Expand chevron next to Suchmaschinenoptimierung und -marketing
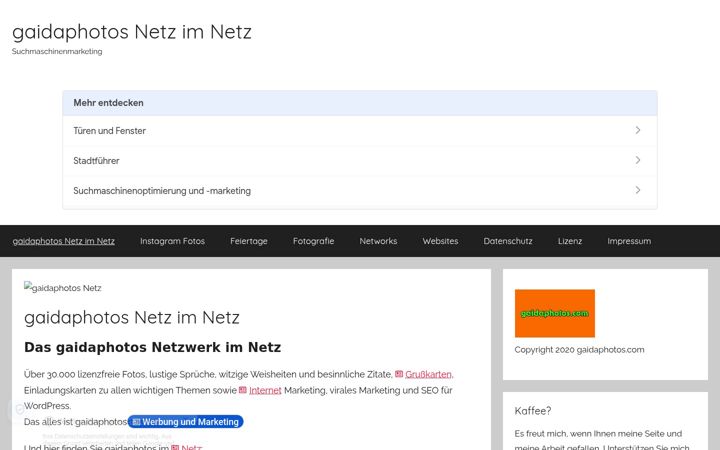Viewport: 720px width, 450px height. click(638, 190)
